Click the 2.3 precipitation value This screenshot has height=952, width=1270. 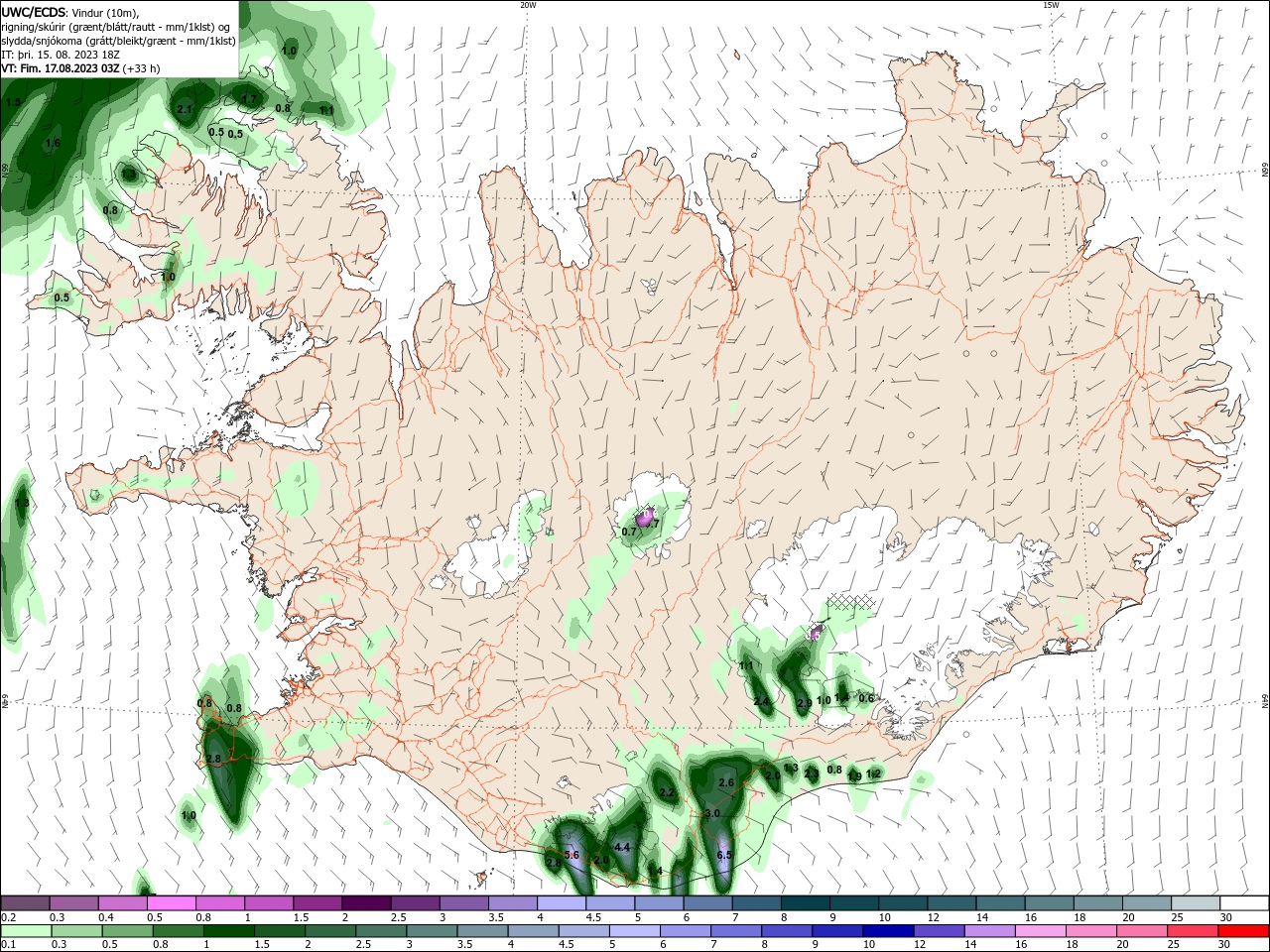tap(812, 773)
